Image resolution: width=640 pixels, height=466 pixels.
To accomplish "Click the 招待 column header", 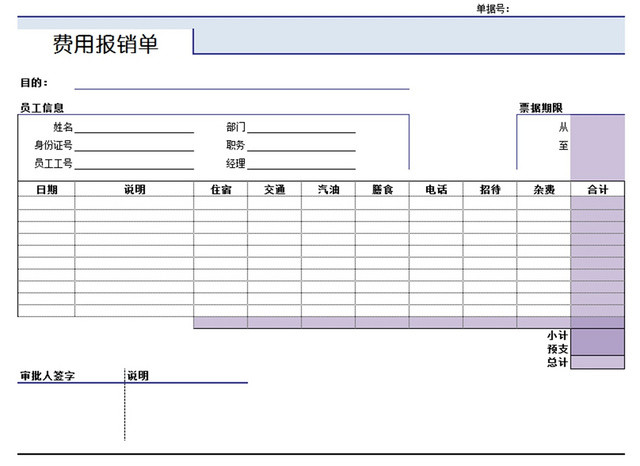I will coord(490,189).
